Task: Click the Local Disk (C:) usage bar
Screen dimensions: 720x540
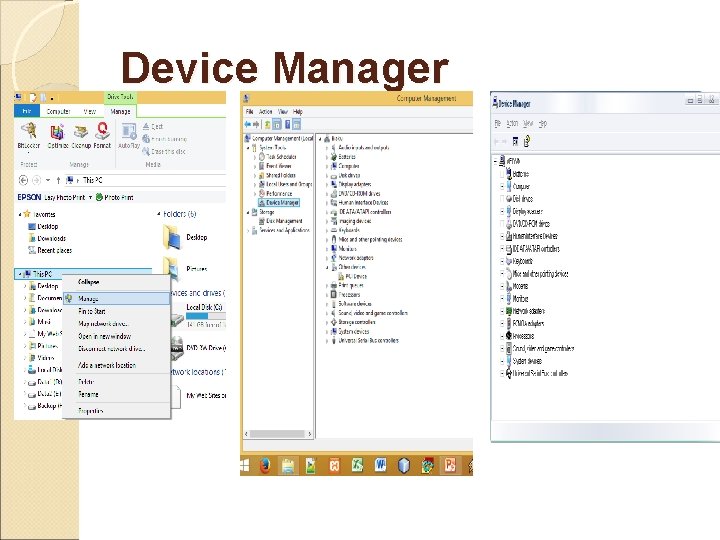Action: coord(206,316)
